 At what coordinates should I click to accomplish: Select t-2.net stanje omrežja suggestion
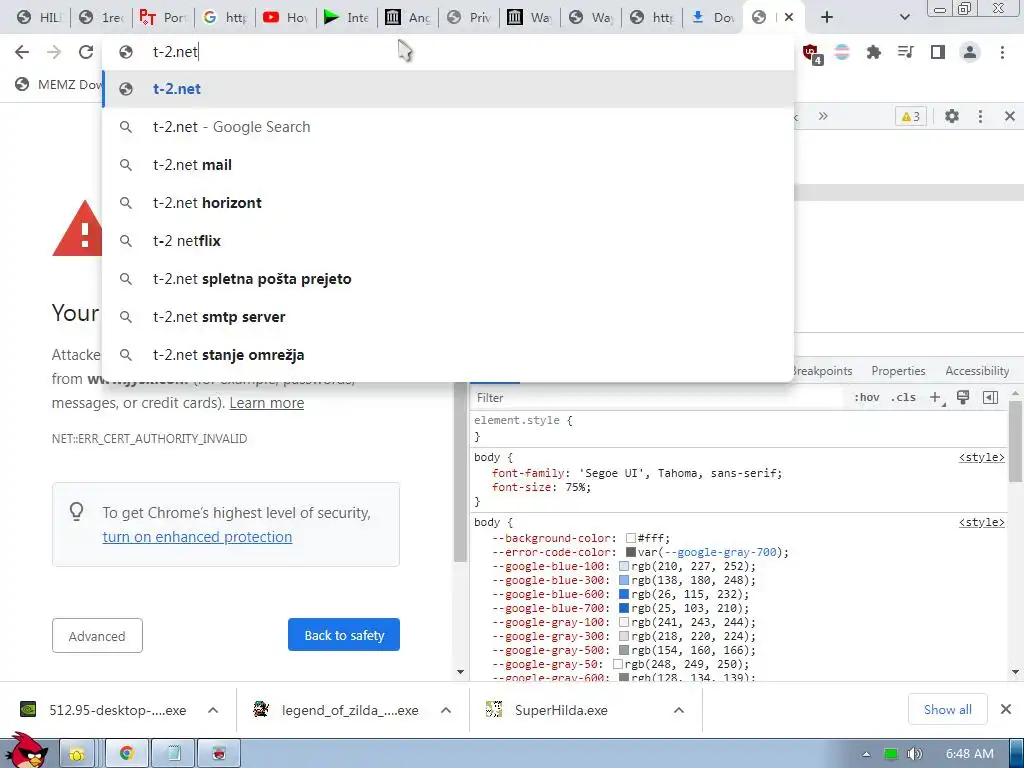(449, 355)
